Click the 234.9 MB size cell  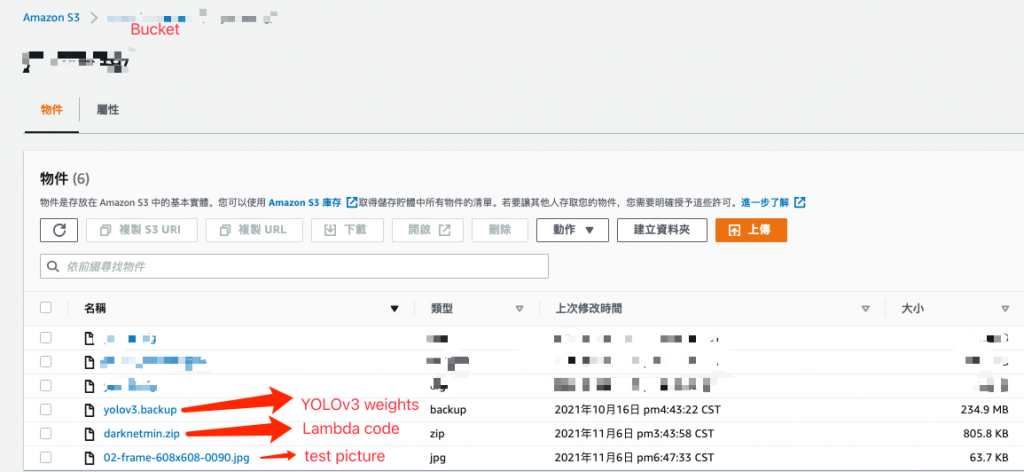(987, 410)
